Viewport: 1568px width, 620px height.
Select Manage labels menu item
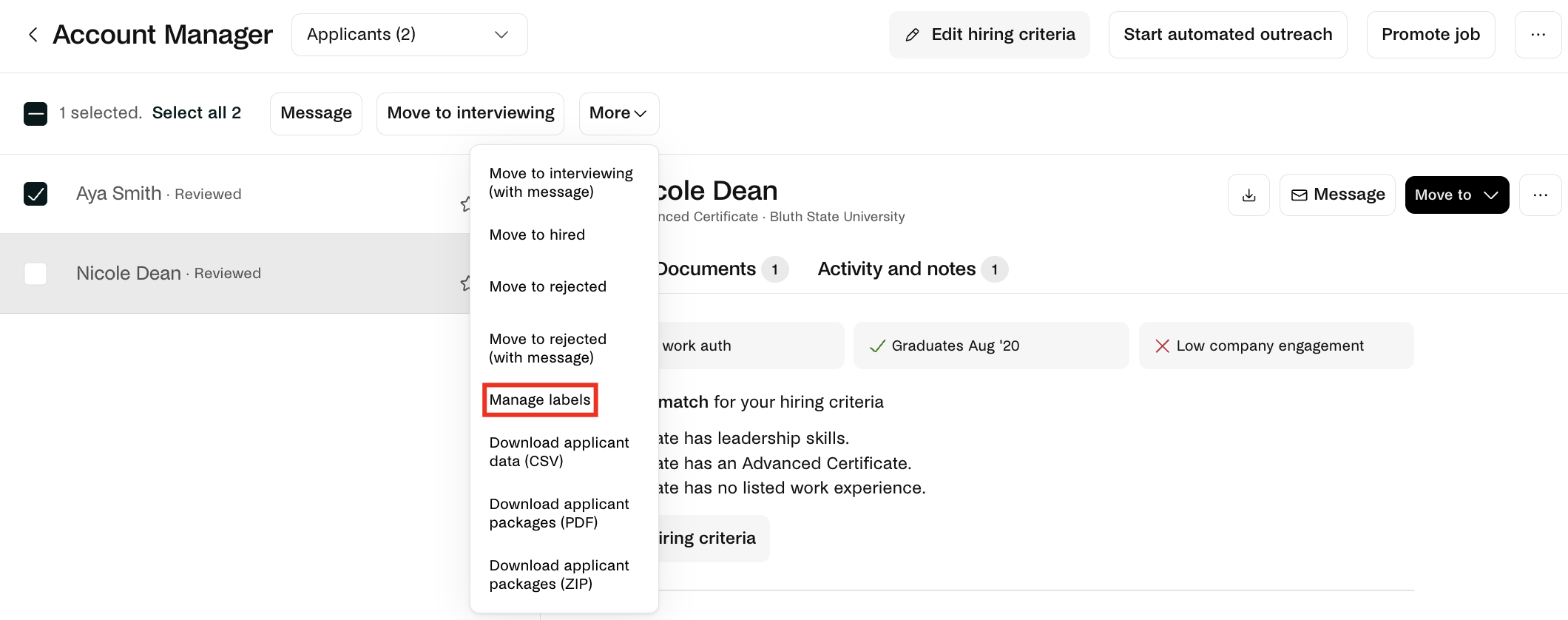click(x=540, y=400)
